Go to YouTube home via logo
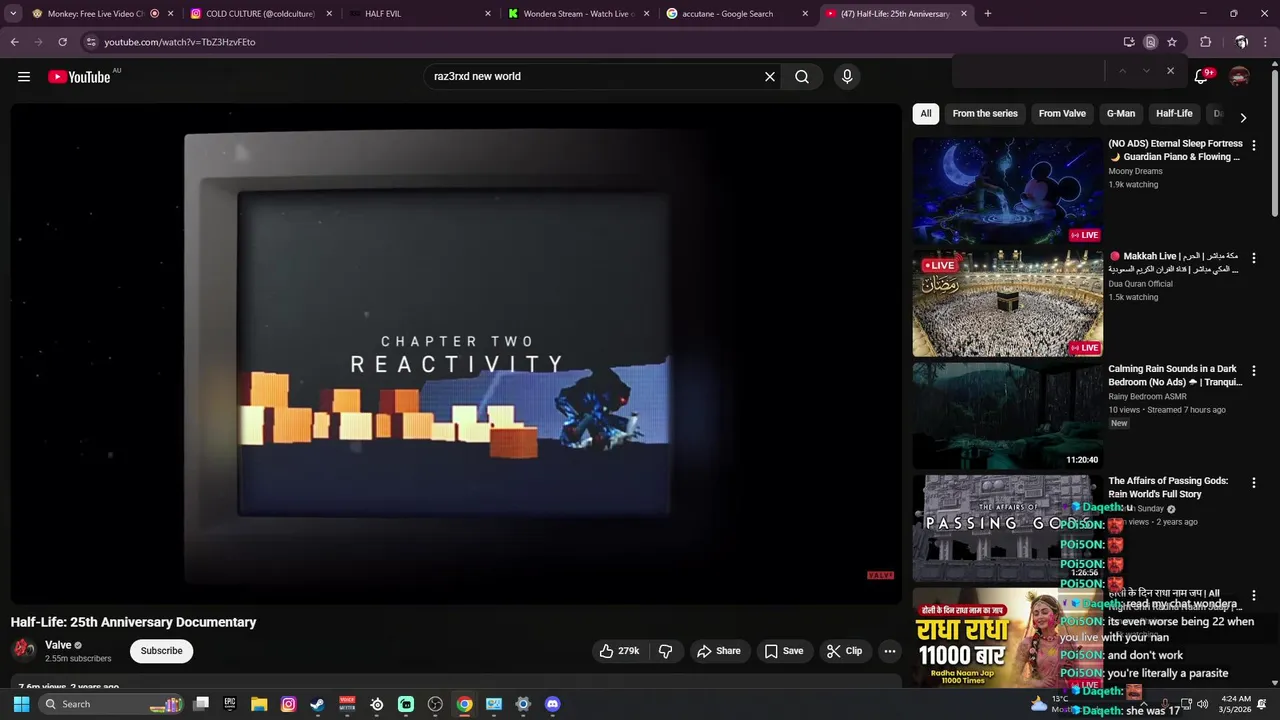Image resolution: width=1280 pixels, height=720 pixels. tap(79, 77)
